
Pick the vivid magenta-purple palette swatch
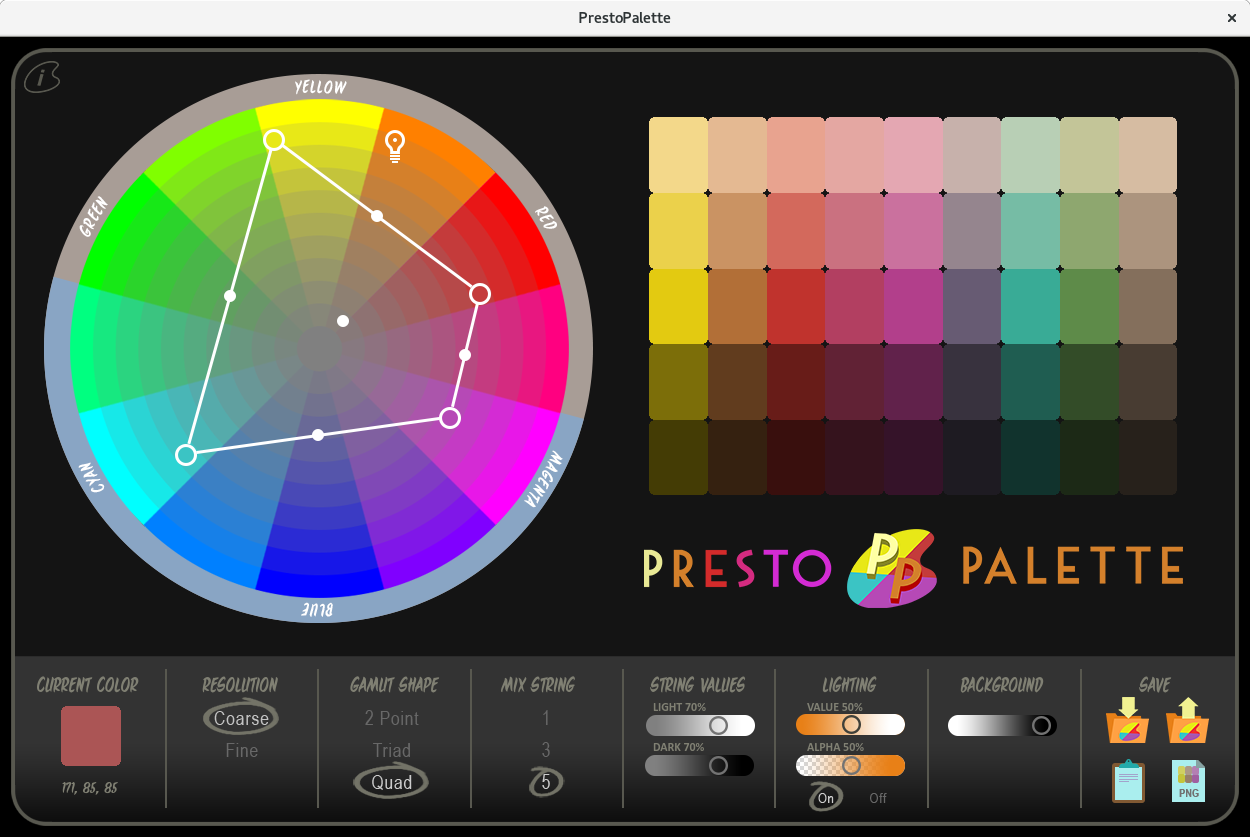tap(913, 306)
